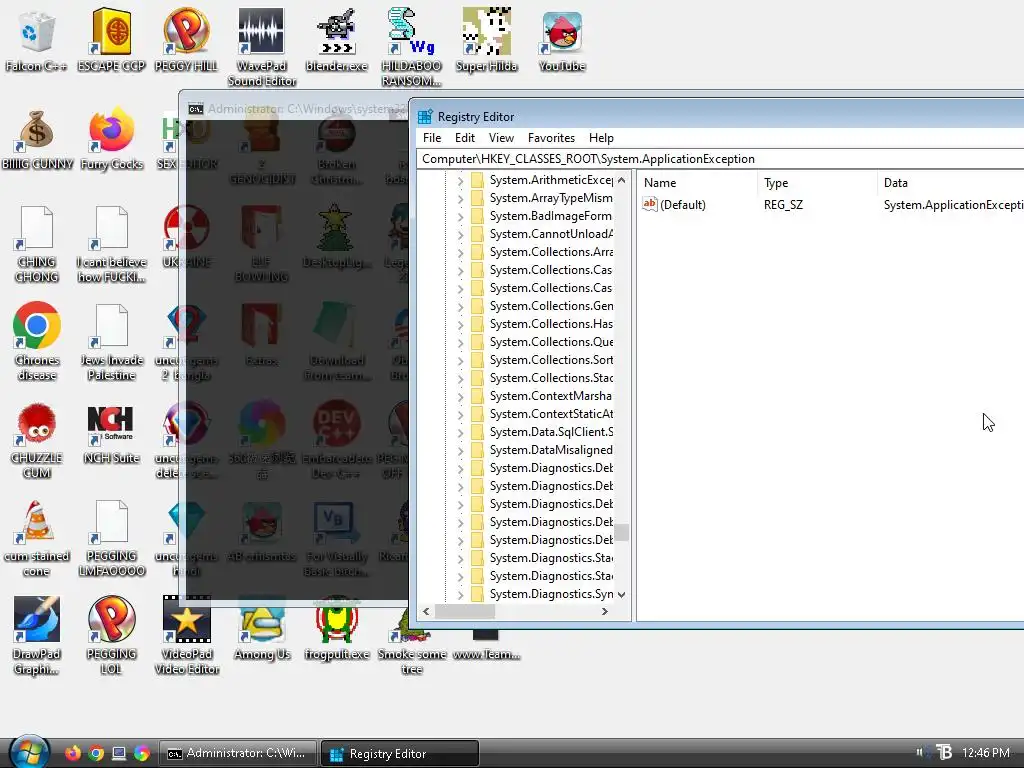Expand the System.Collections.Sort key chevron
The width and height of the screenshot is (1024, 768).
460,360
